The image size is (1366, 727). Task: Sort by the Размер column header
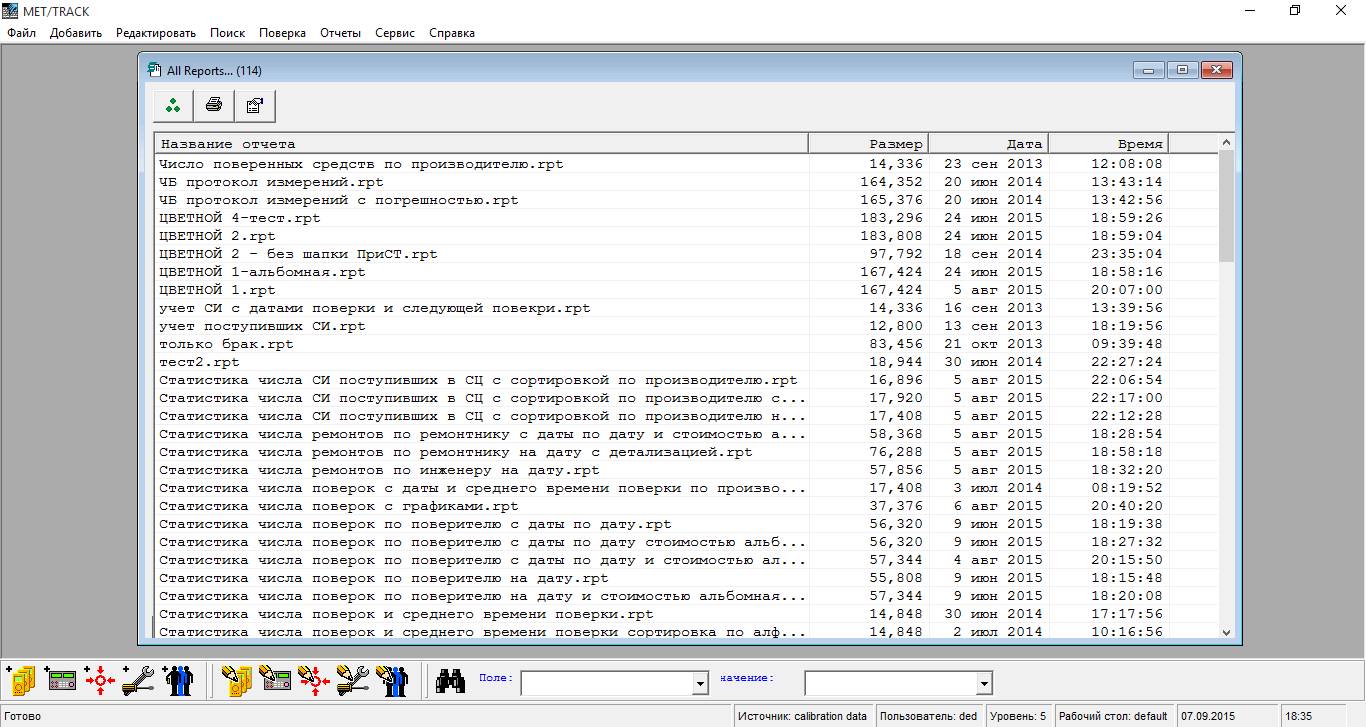868,143
